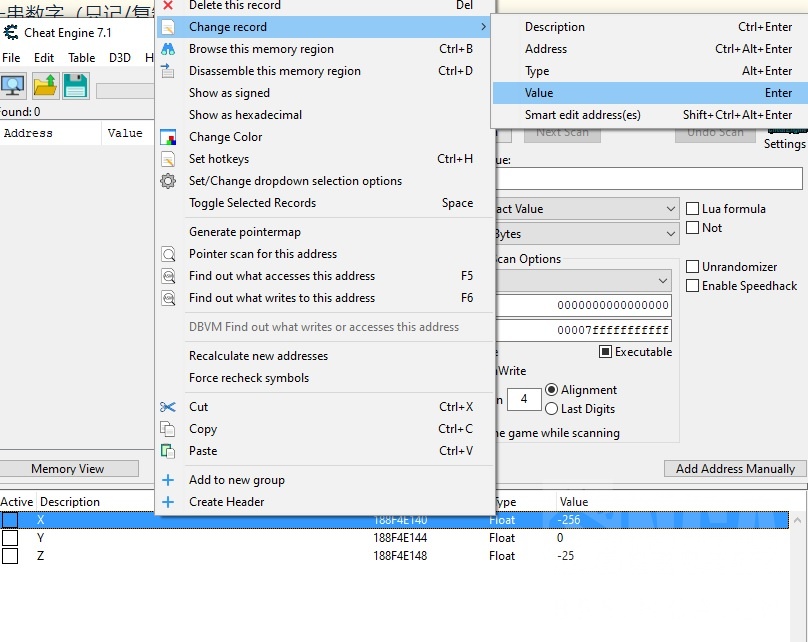Open the Table menu
This screenshot has height=642, width=808.
pyautogui.click(x=81, y=58)
